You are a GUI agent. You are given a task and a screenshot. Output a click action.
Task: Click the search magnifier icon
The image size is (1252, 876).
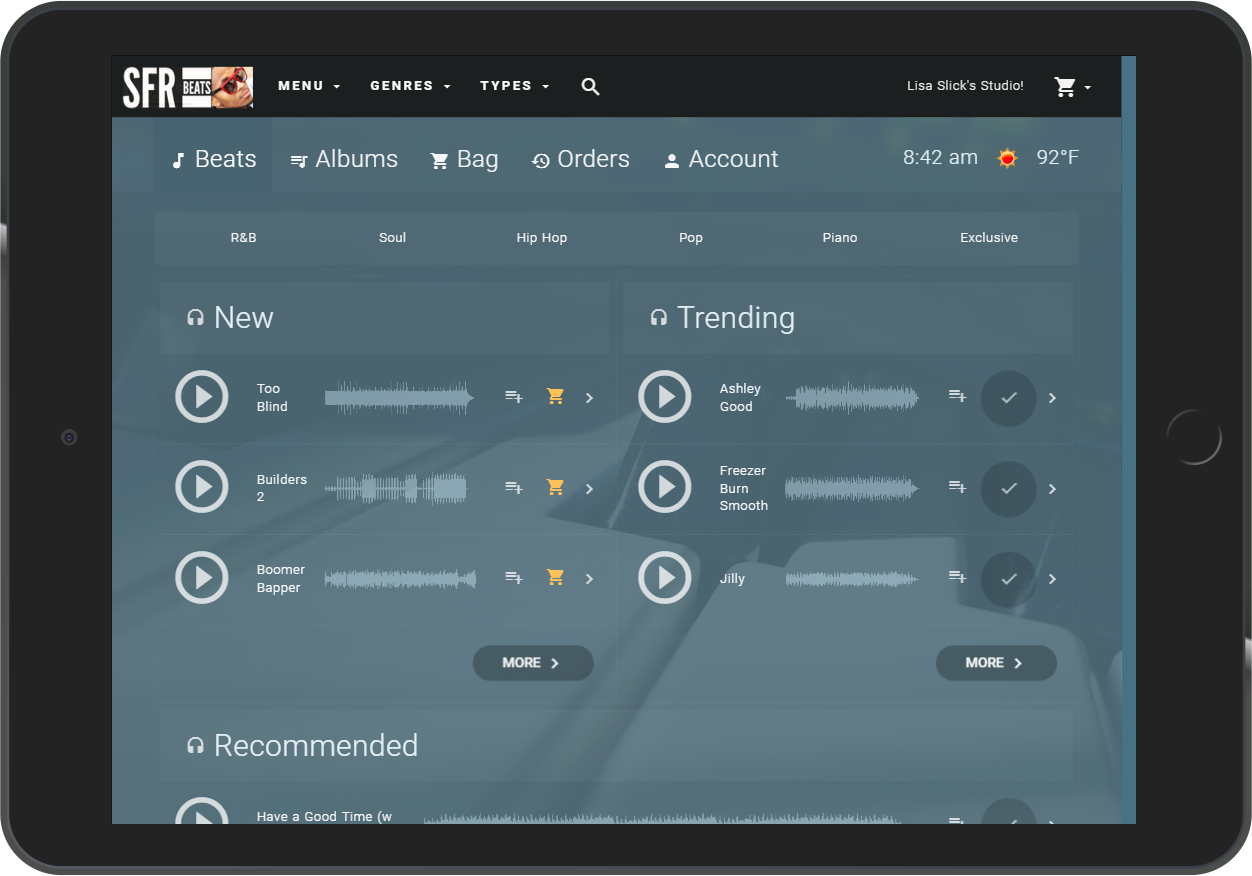(x=590, y=87)
